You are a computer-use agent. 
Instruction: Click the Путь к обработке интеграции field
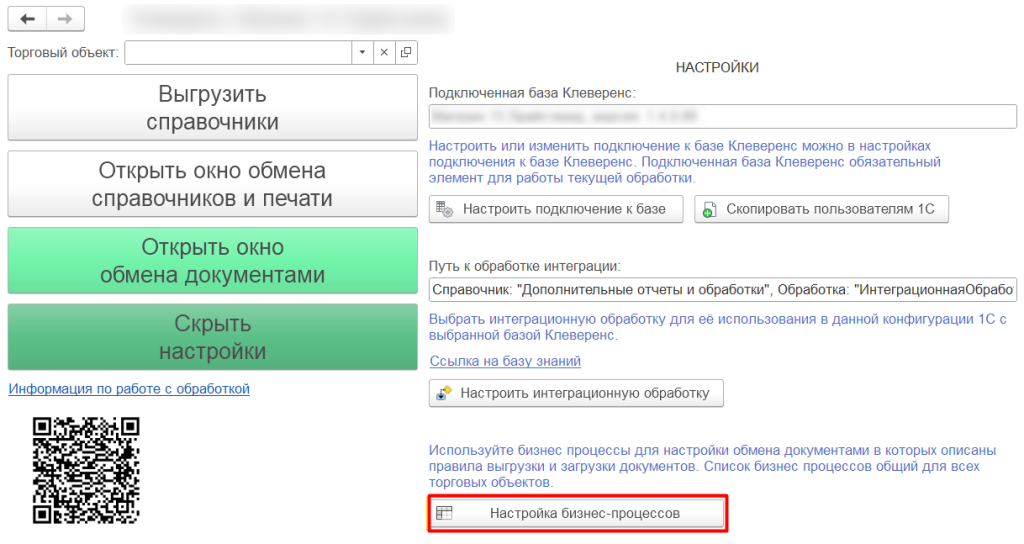point(722,290)
